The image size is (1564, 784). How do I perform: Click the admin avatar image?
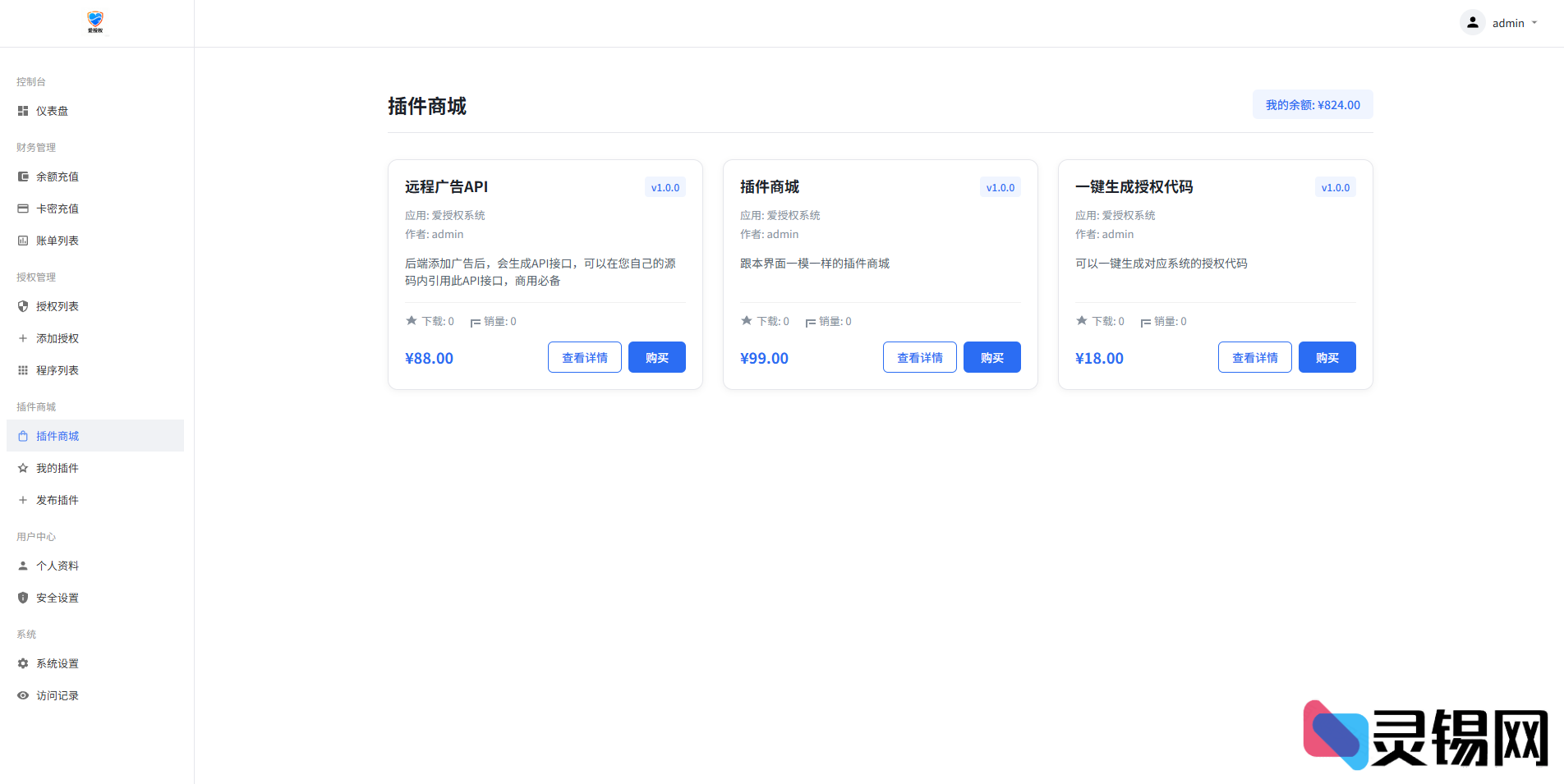(x=1471, y=22)
